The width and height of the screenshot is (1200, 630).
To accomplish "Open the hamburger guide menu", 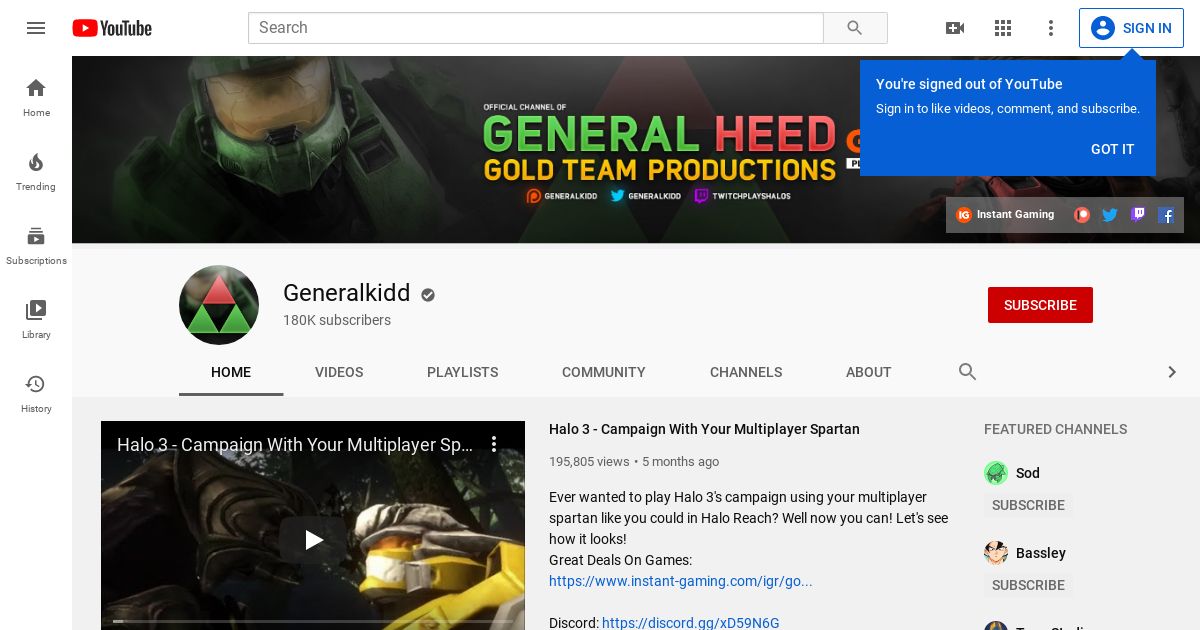I will tap(36, 28).
